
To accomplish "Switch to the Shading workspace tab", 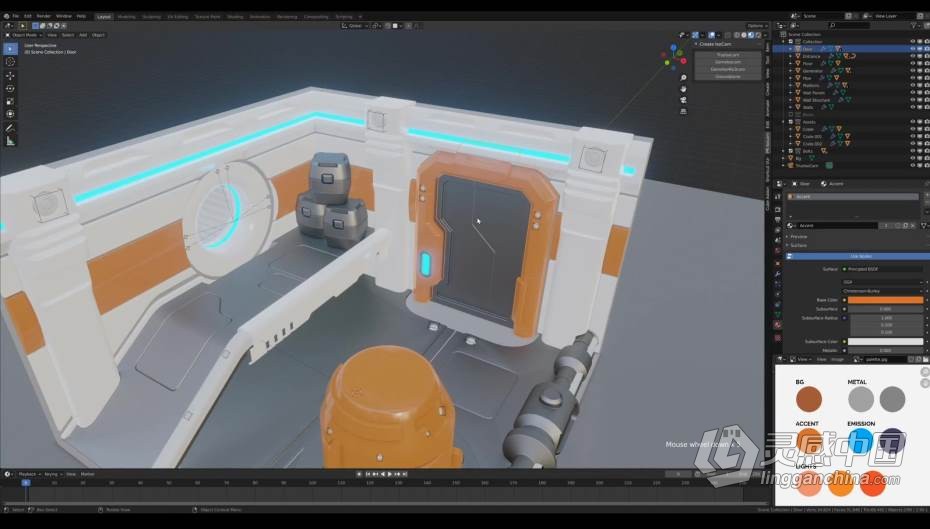I will (235, 17).
